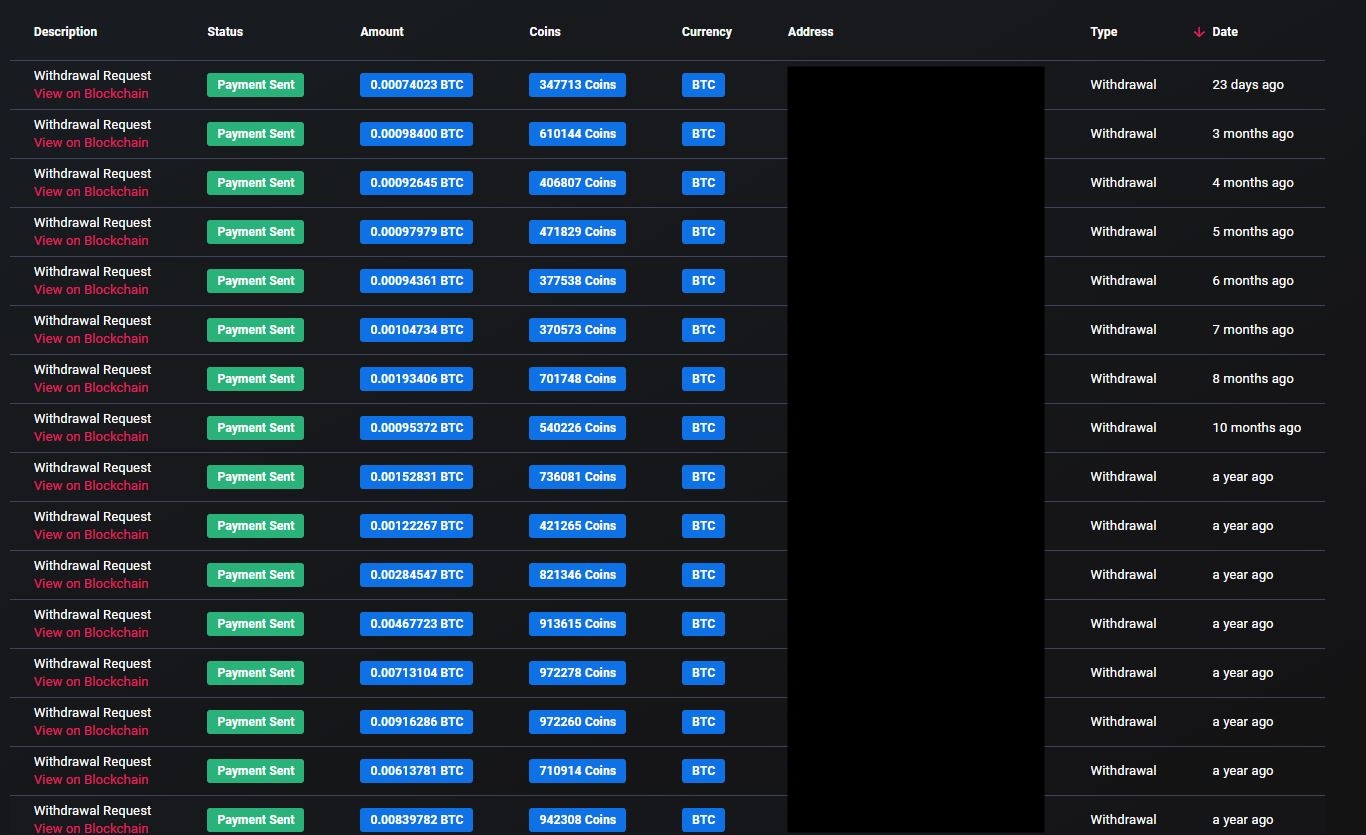This screenshot has width=1366, height=835.
Task: Click the 0.00092645 BTC amount badge
Action: pyautogui.click(x=416, y=183)
